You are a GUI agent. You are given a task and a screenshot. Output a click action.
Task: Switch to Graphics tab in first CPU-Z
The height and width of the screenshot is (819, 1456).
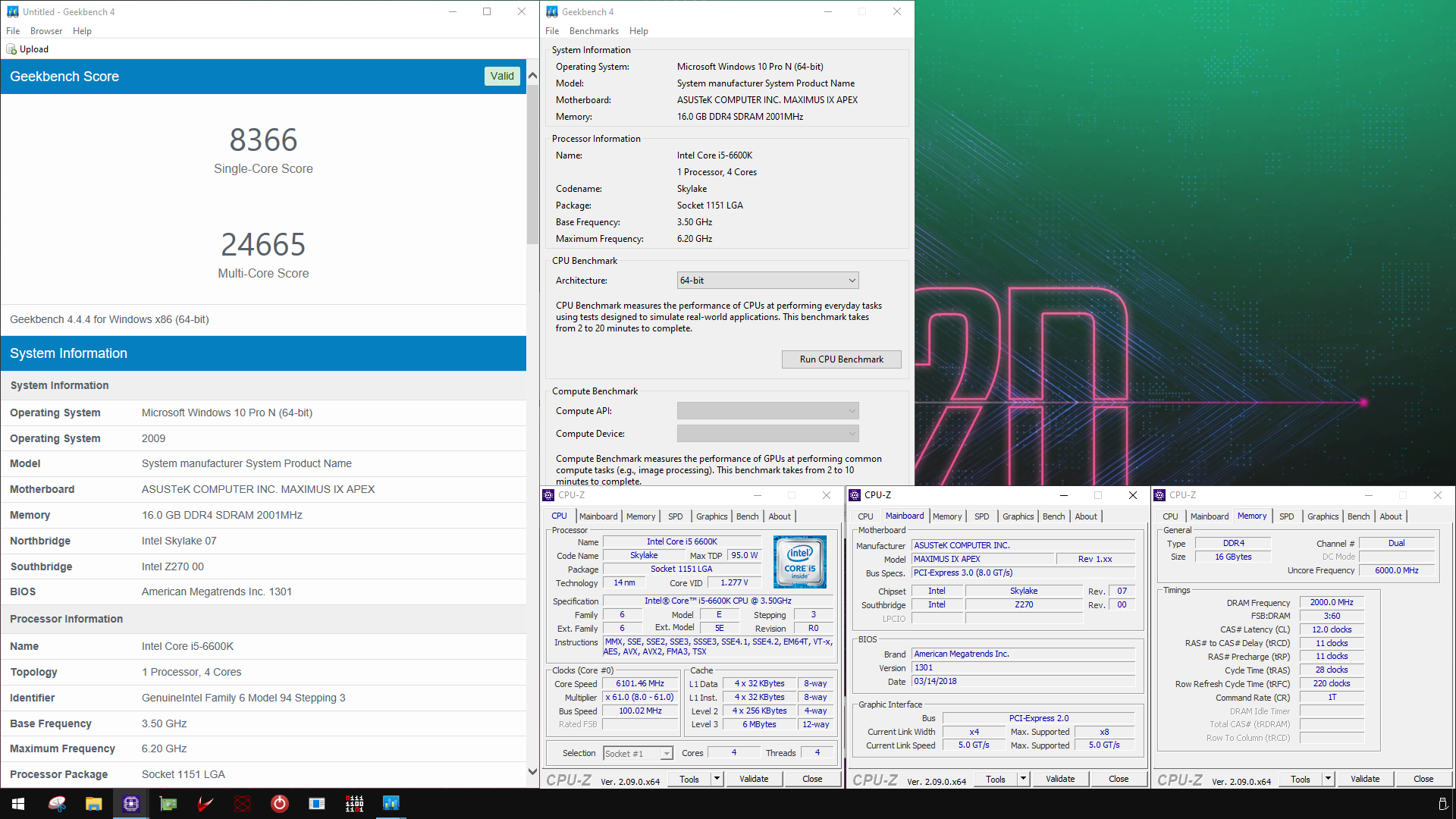(712, 516)
